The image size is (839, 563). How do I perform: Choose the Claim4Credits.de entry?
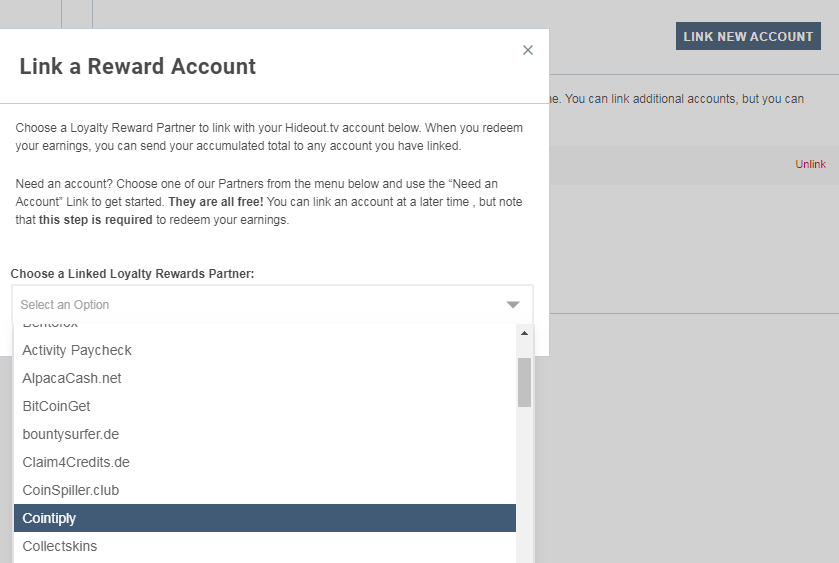tap(76, 462)
